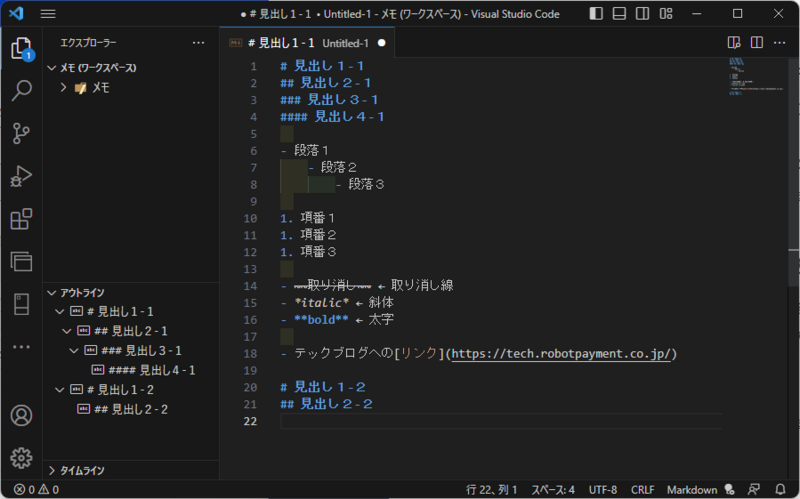Expand the タイムライン section
The width and height of the screenshot is (800, 499).
click(52, 470)
